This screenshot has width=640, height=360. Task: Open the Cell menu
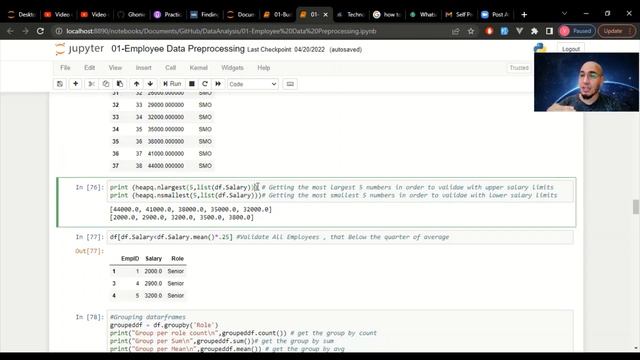pyautogui.click(x=171, y=68)
